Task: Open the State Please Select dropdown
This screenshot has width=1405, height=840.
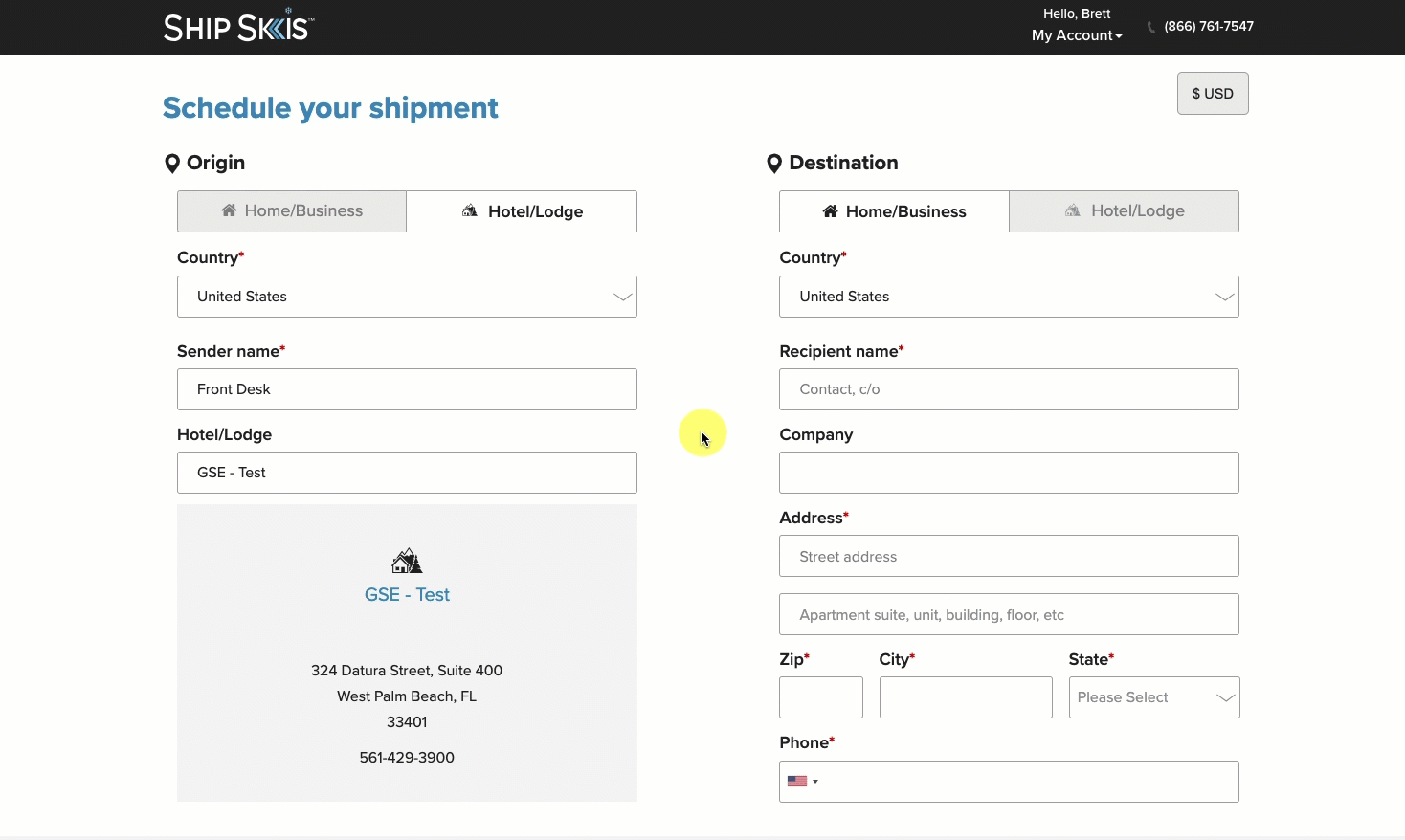Action: pyautogui.click(x=1154, y=697)
